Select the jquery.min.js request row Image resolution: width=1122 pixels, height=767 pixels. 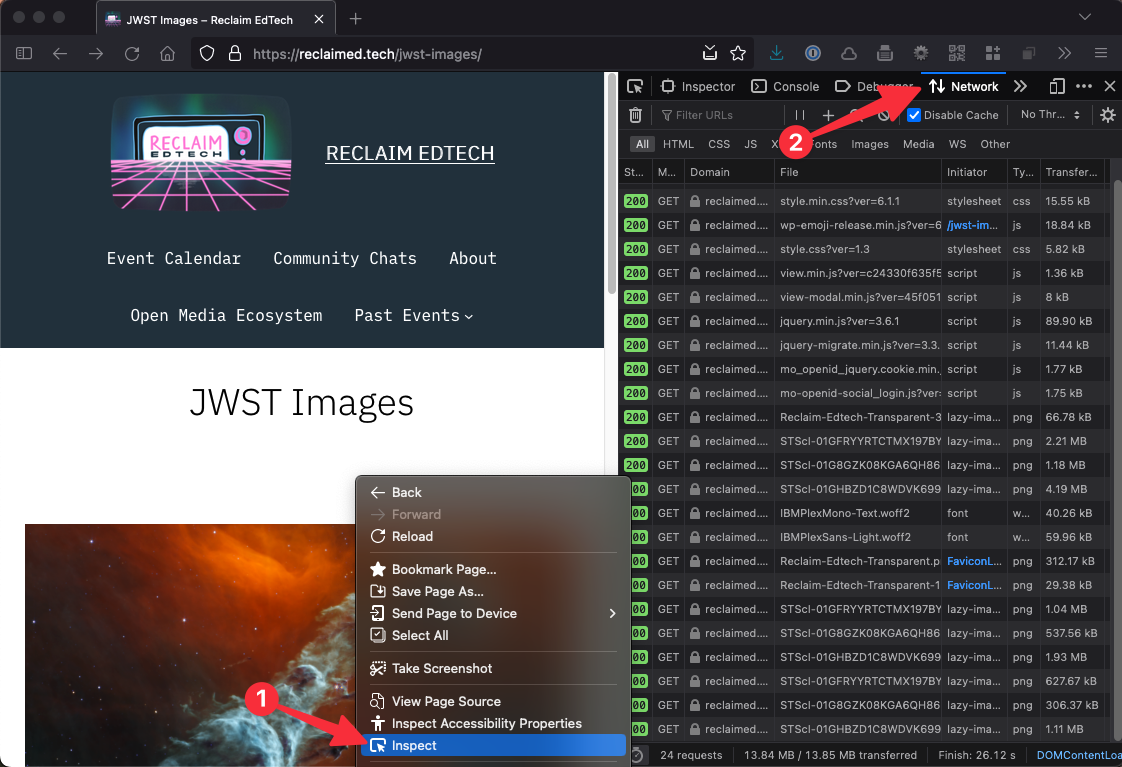coord(864,321)
